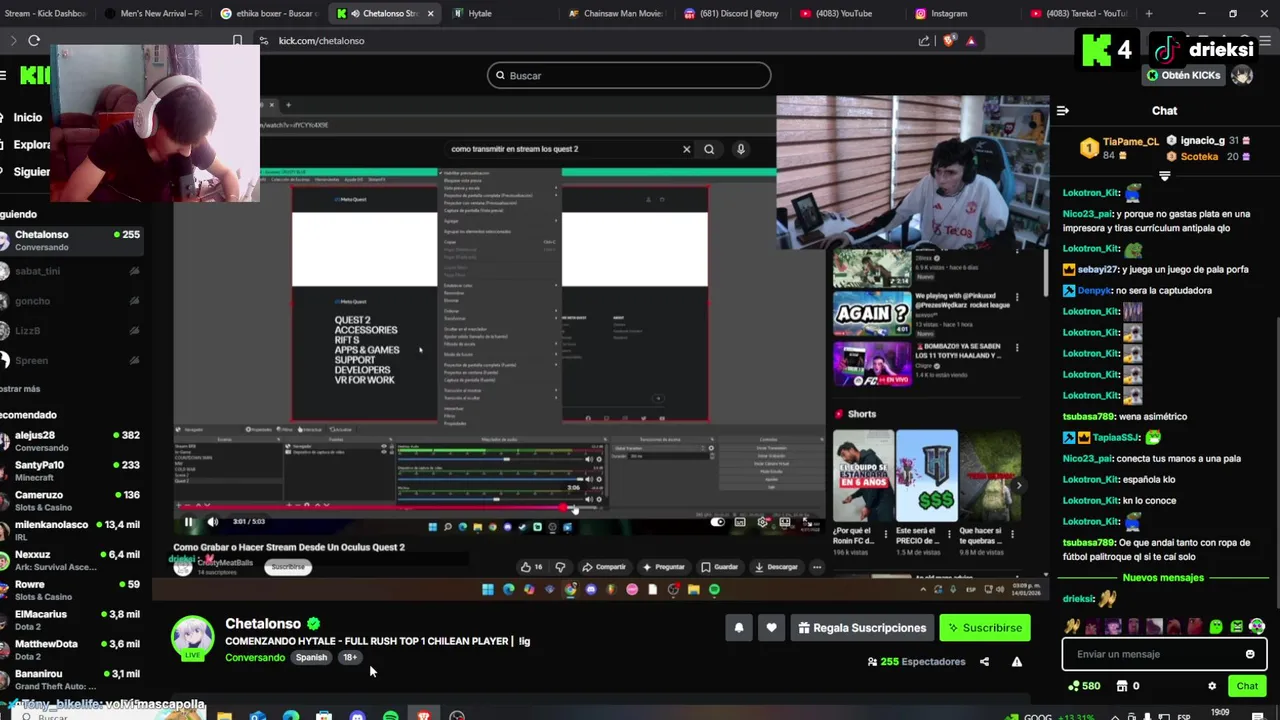The height and width of the screenshot is (720, 1280).
Task: Click the Buscar search field
Action: tap(629, 75)
